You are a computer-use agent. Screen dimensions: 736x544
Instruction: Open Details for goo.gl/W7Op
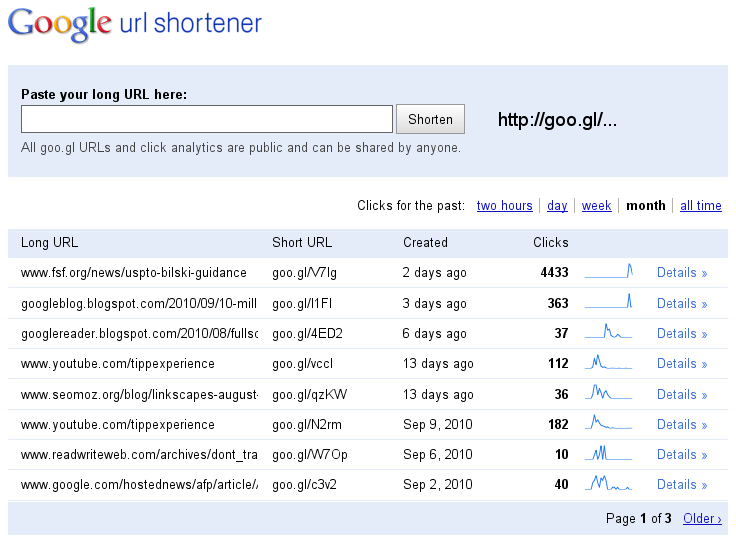[x=681, y=454]
